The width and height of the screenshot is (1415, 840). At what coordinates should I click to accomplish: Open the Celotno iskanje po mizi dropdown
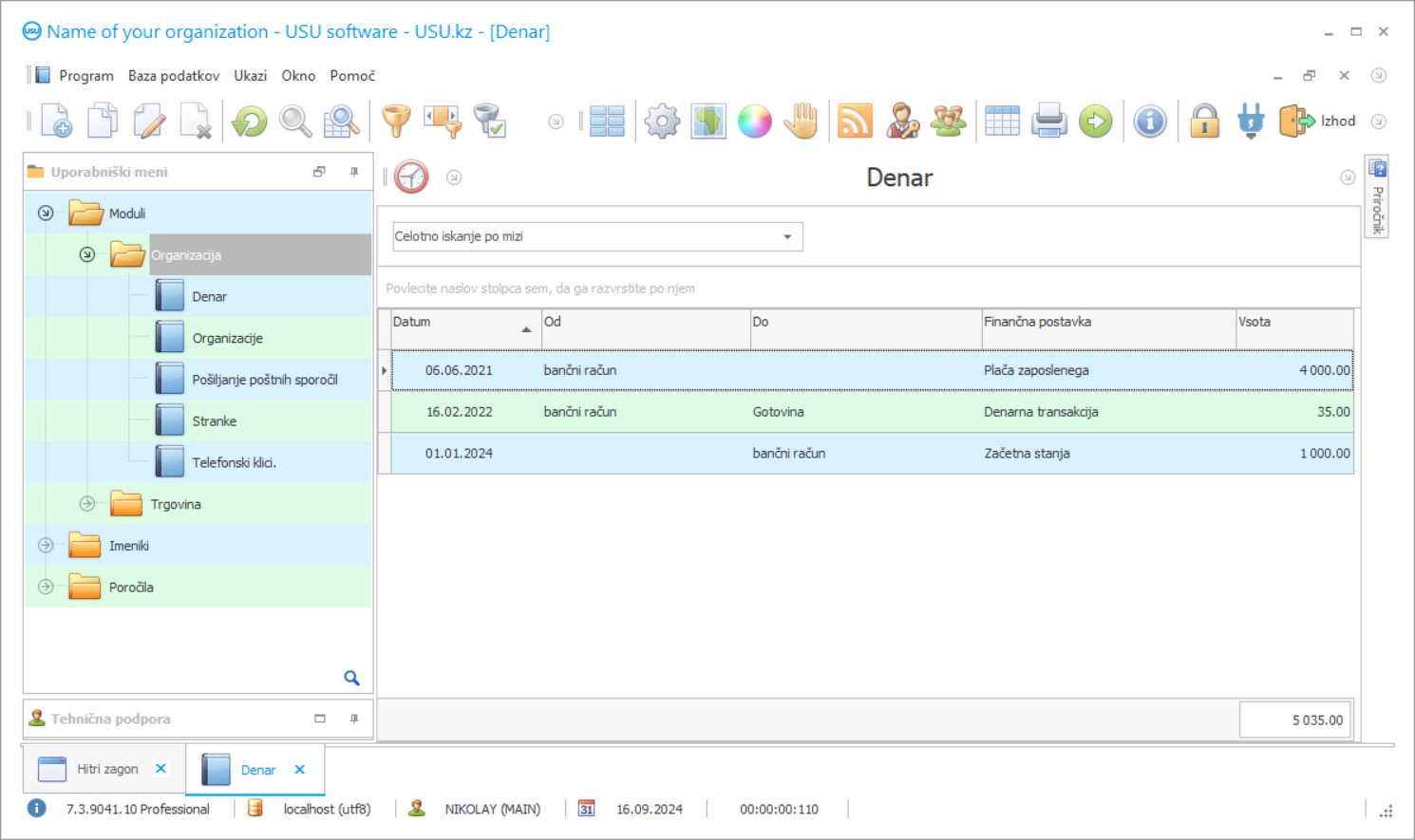pyautogui.click(x=787, y=236)
